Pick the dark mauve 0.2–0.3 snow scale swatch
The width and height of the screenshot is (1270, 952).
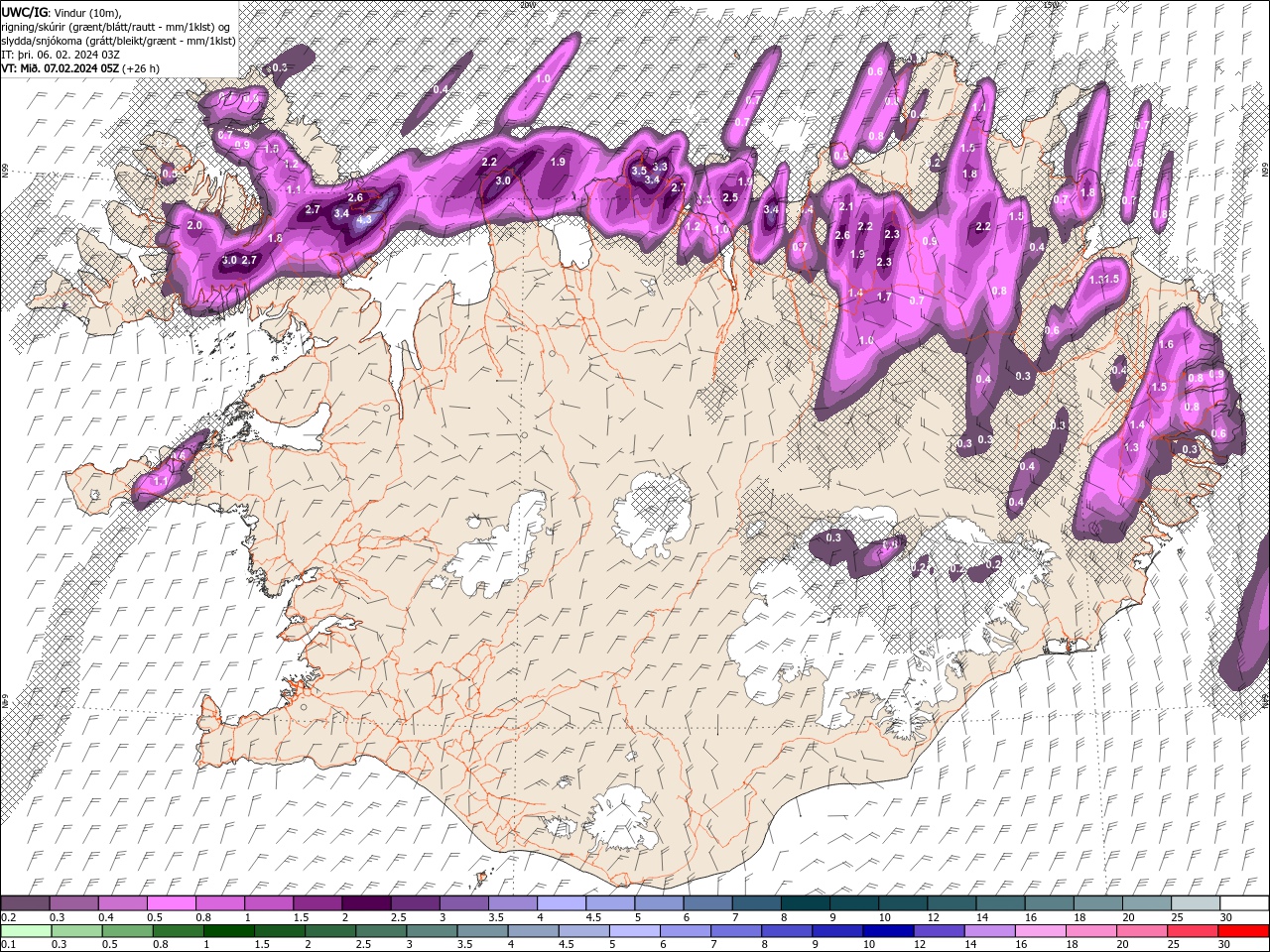coord(25,902)
